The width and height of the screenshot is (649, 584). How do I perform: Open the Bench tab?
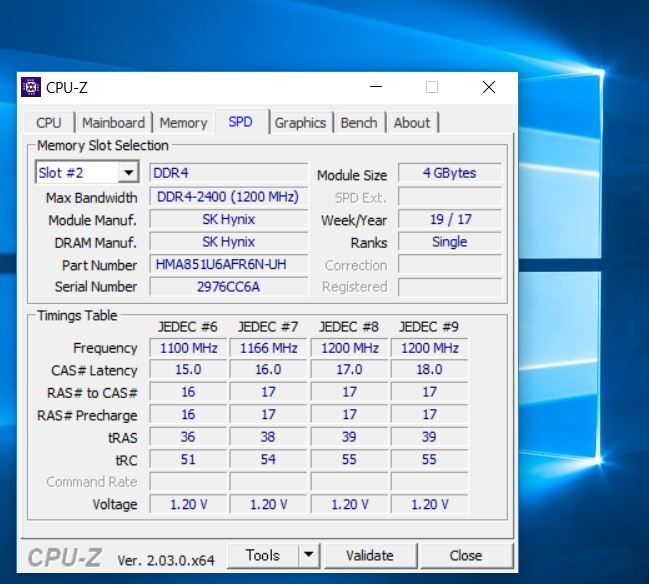point(359,123)
